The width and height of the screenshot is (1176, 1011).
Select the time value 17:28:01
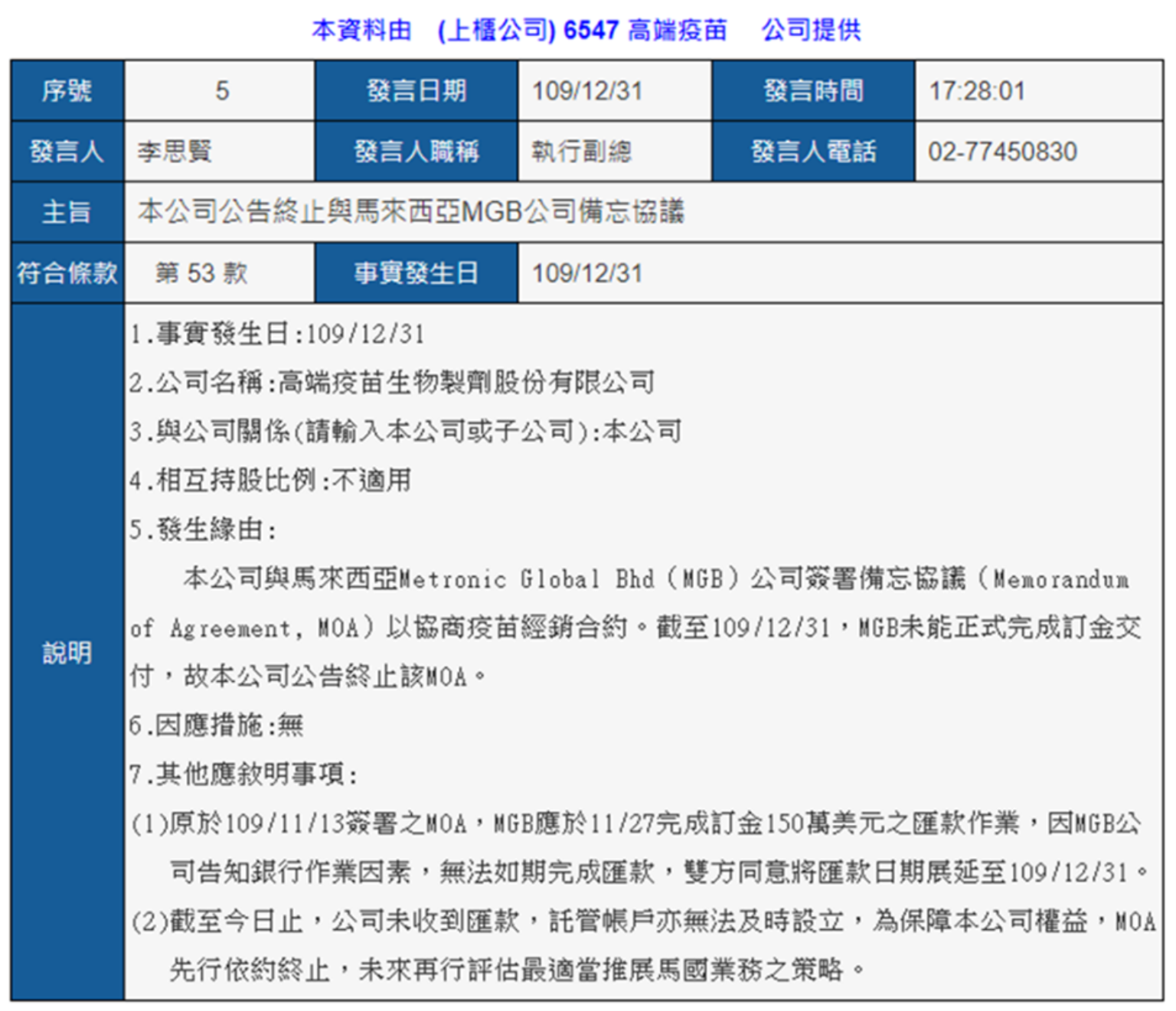click(976, 91)
